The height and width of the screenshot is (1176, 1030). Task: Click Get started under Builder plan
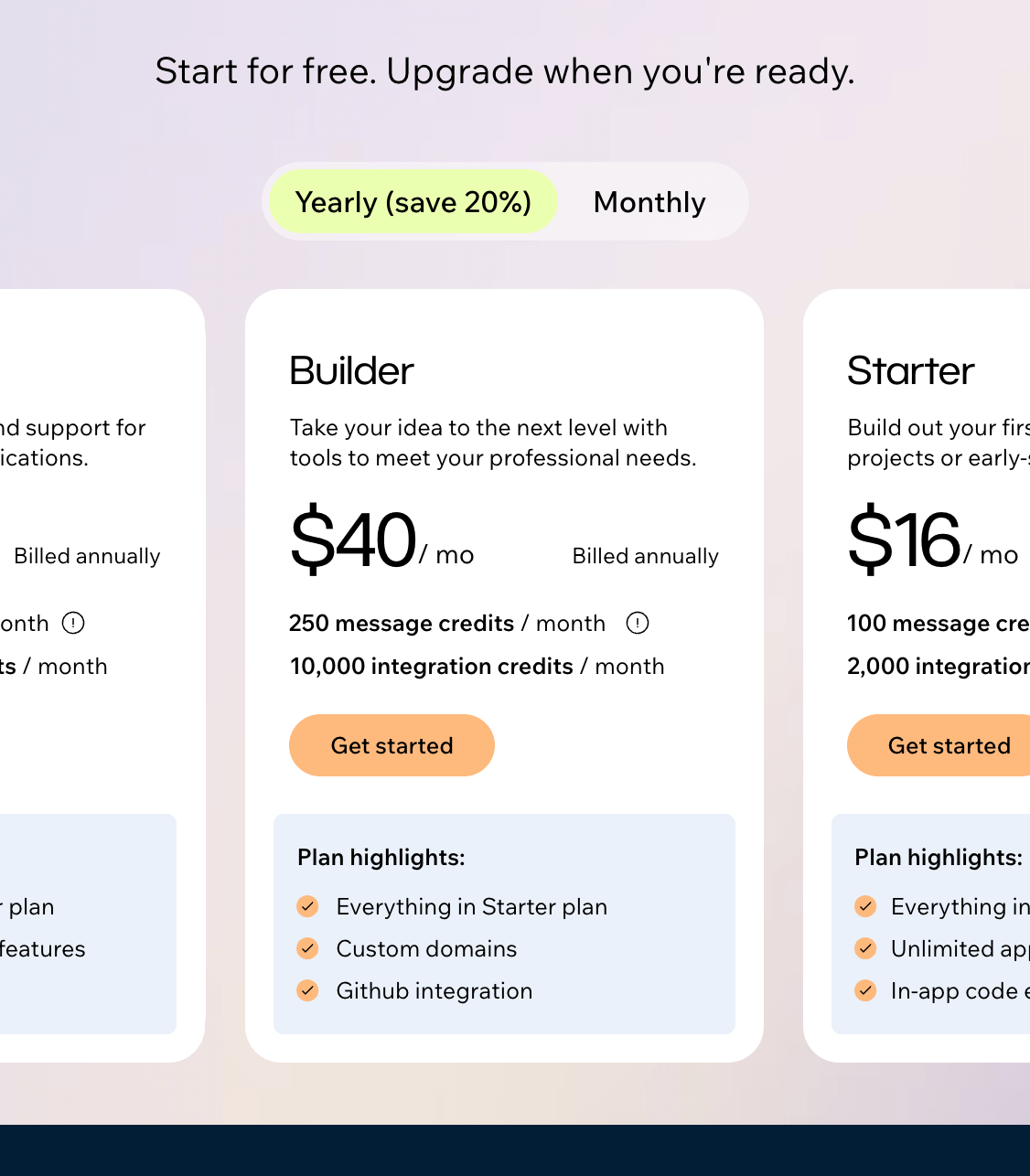pyautogui.click(x=392, y=745)
